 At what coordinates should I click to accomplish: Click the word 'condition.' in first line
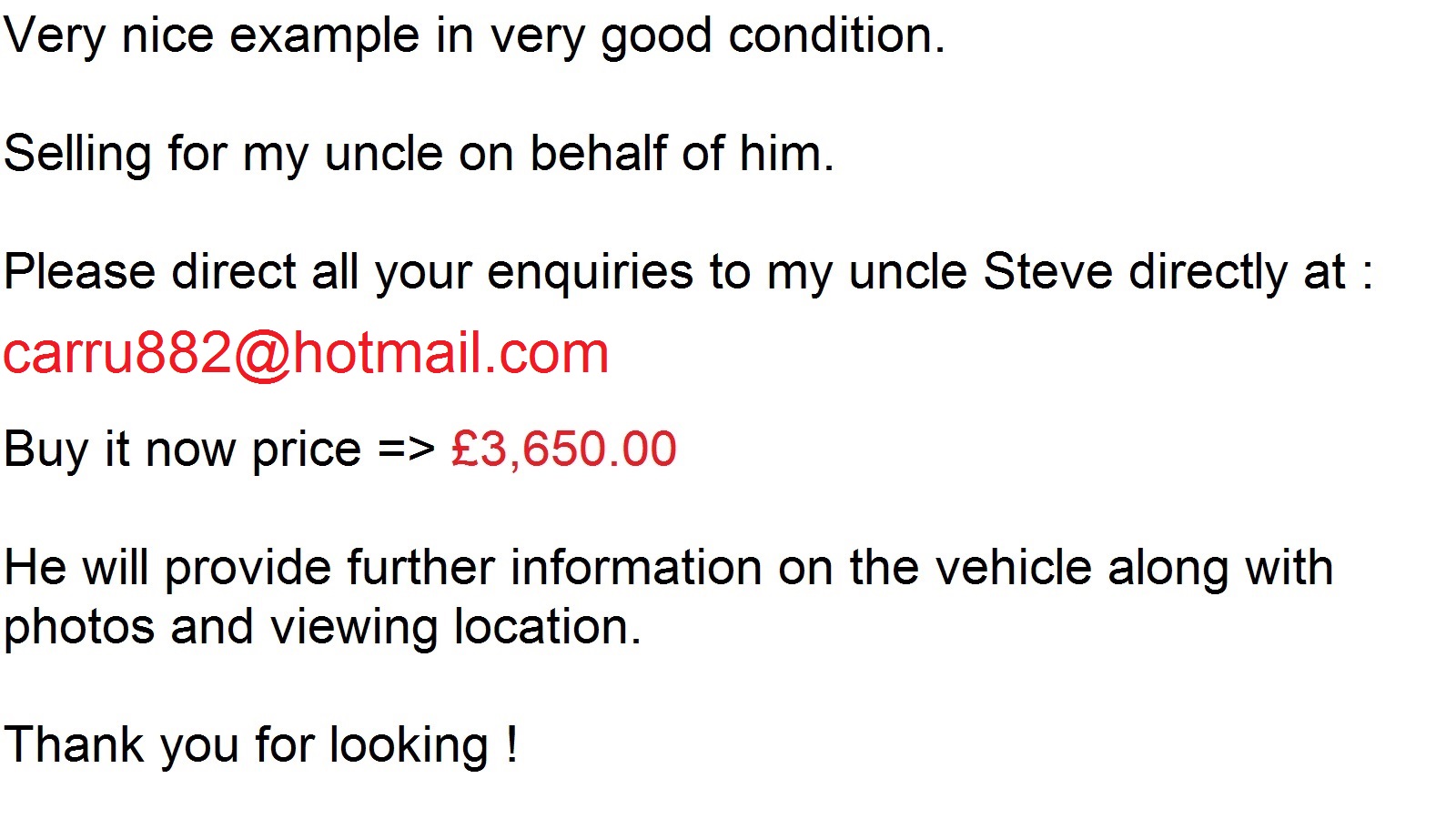point(837,36)
